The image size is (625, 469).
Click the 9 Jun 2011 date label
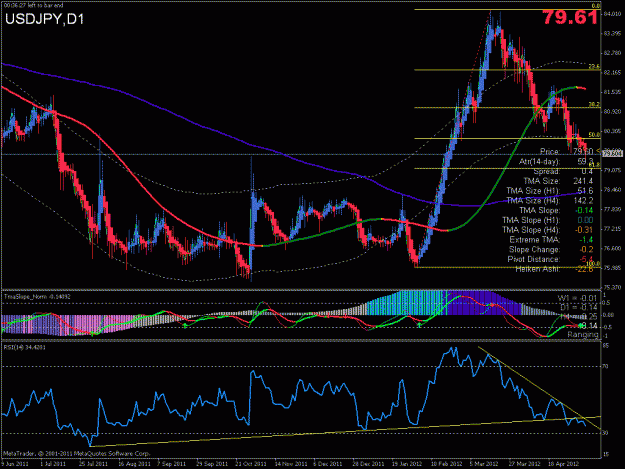[x=15, y=464]
